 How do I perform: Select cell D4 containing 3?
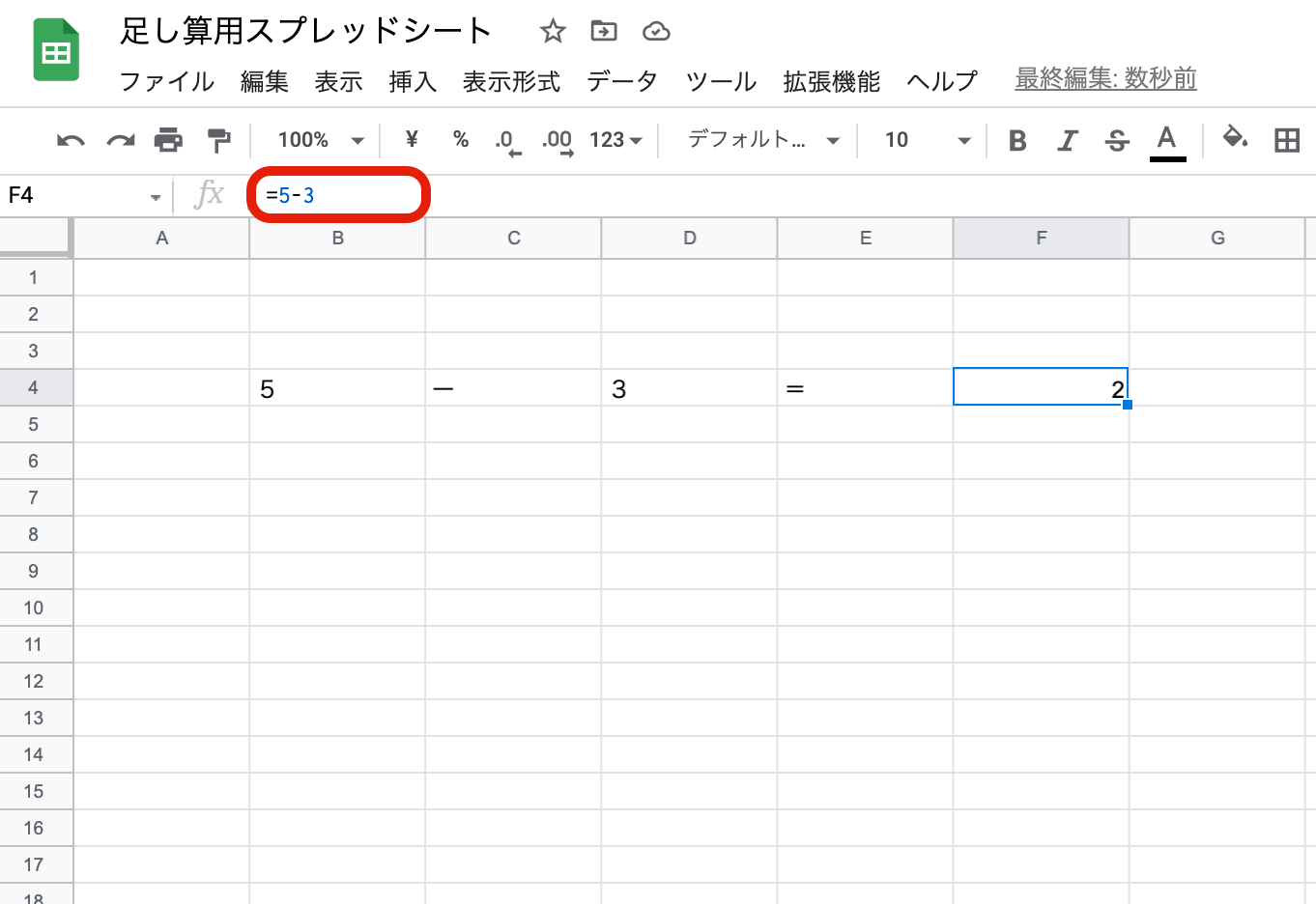(x=689, y=387)
